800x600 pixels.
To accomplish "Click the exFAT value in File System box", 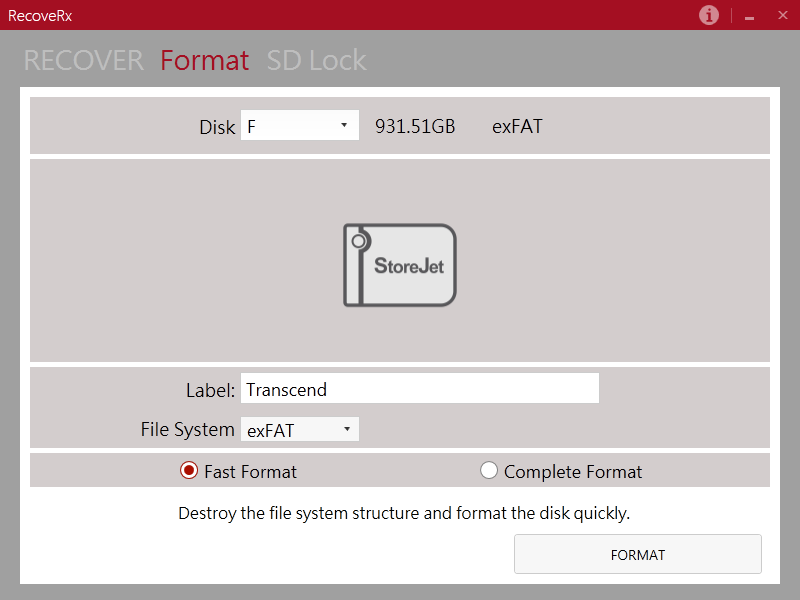I will pyautogui.click(x=270, y=431).
